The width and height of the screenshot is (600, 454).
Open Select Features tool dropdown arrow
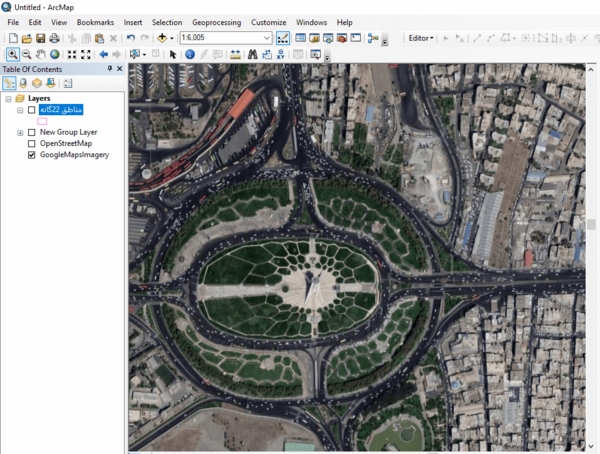click(144, 54)
